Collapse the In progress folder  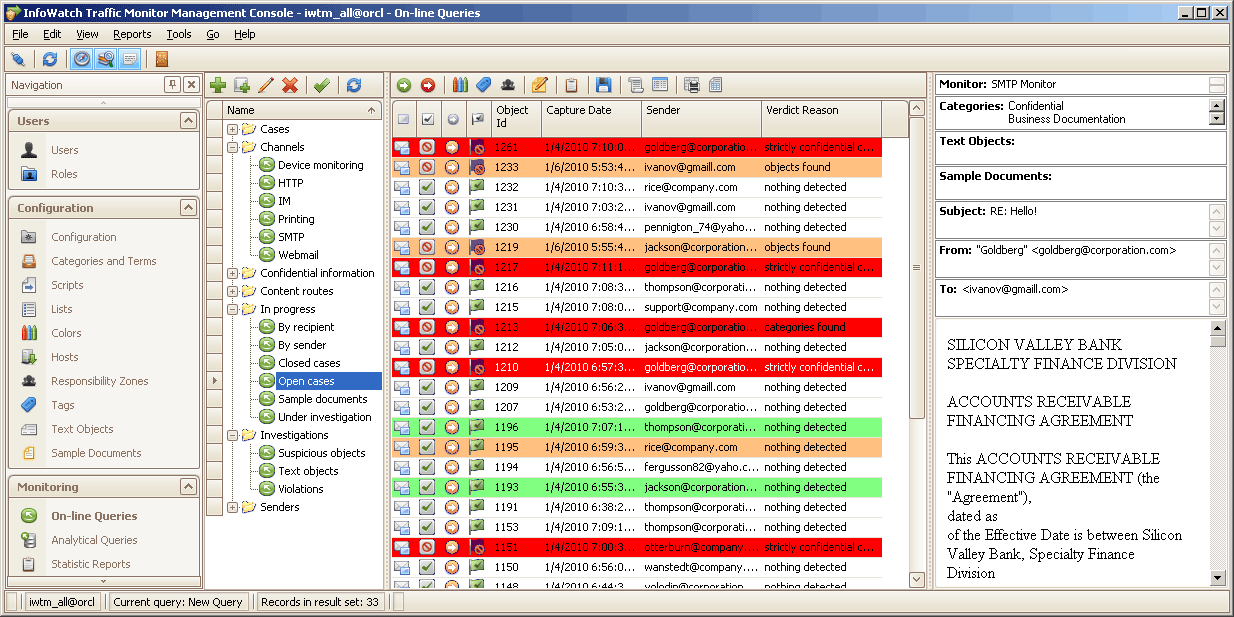click(233, 309)
